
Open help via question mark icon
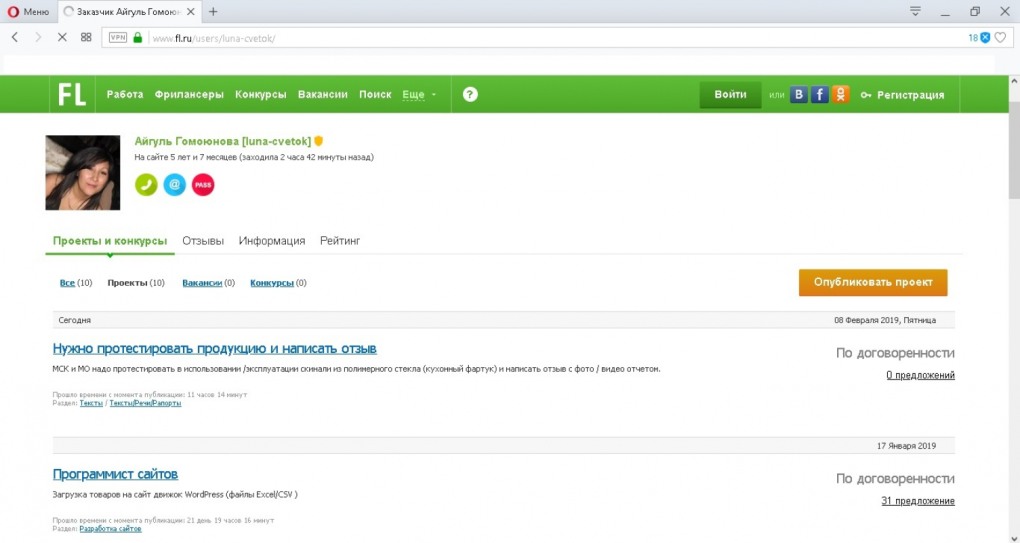(x=470, y=95)
